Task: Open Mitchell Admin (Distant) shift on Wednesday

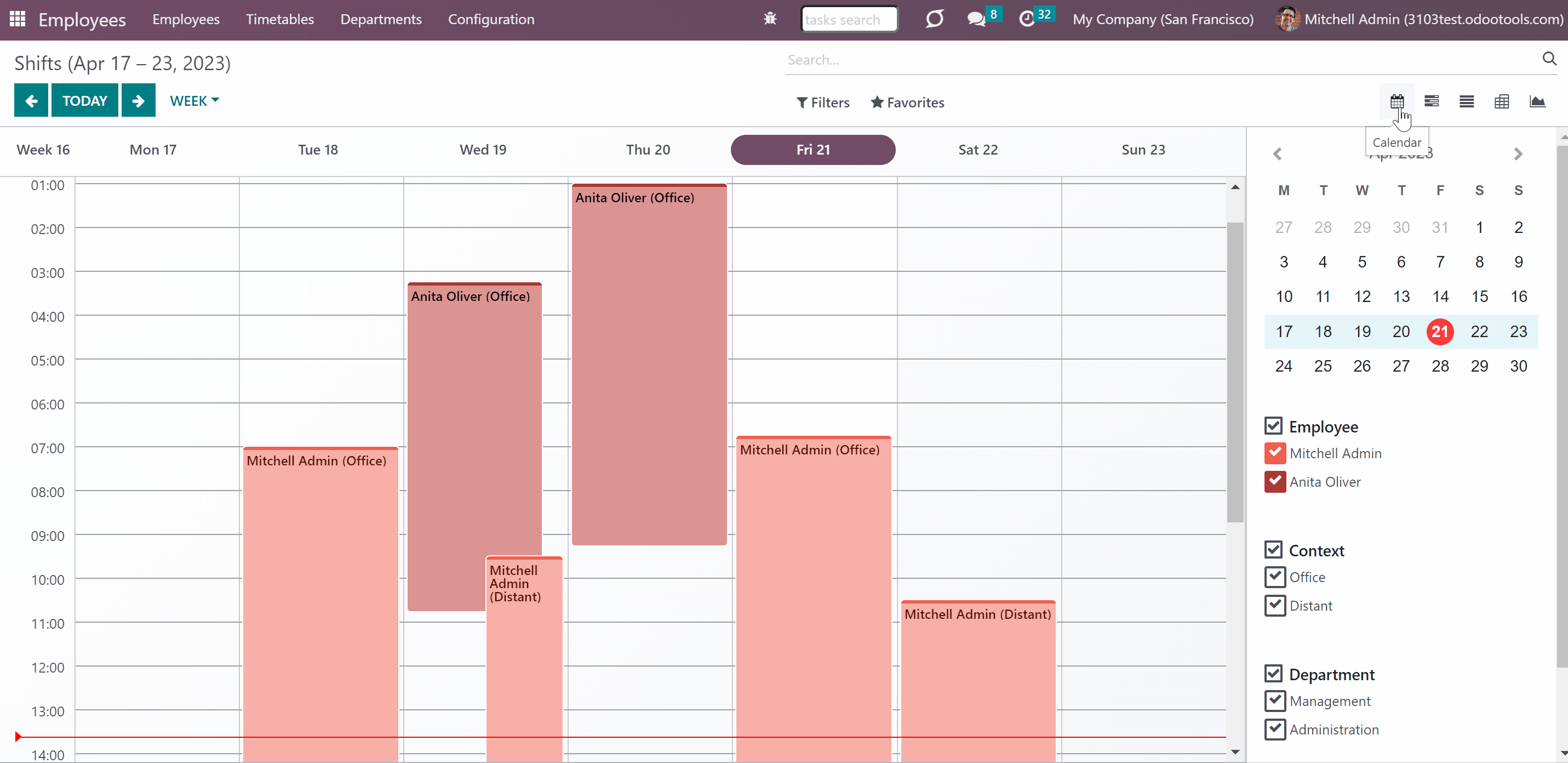Action: [524, 659]
